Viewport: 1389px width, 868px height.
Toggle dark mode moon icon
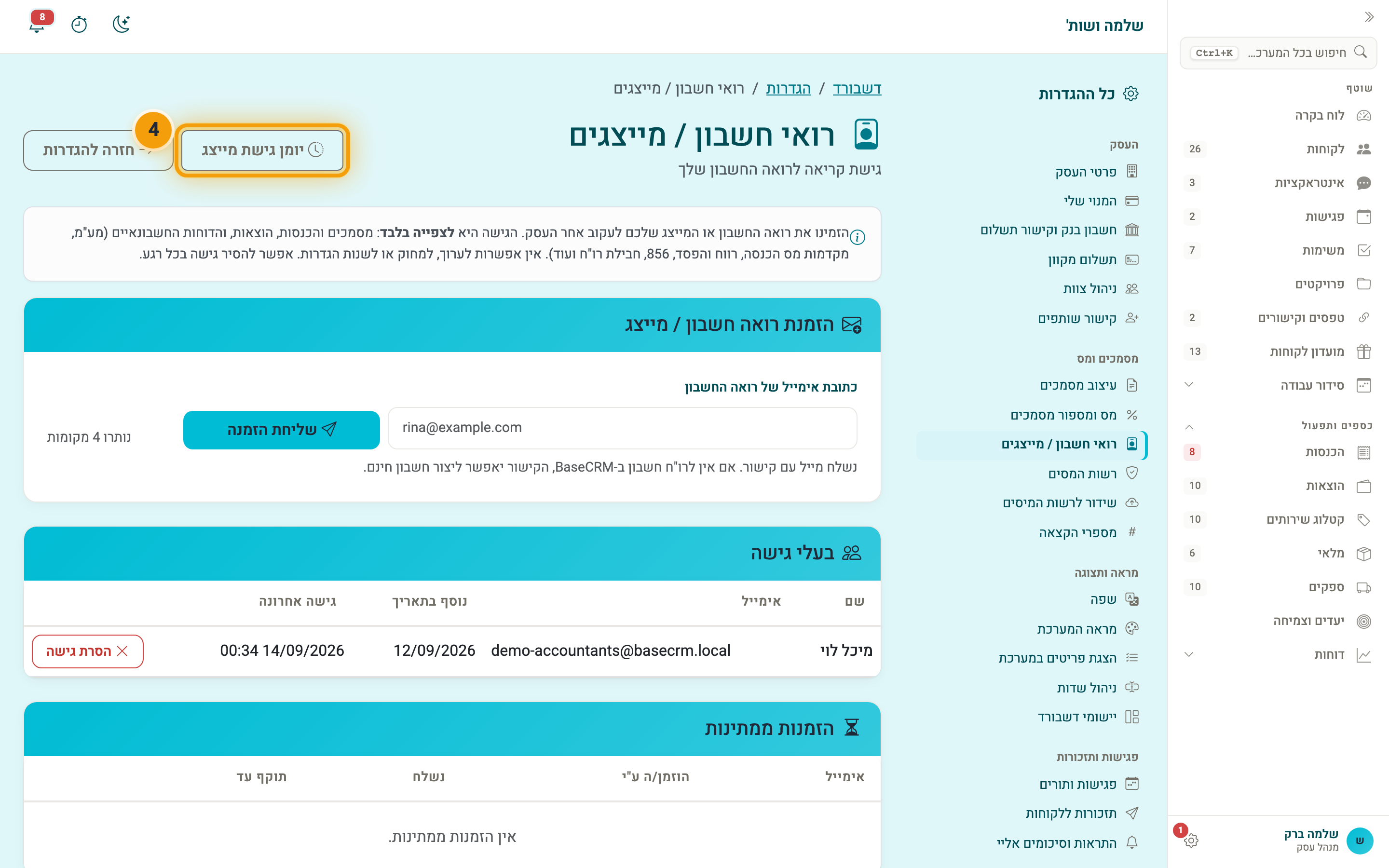tap(121, 24)
